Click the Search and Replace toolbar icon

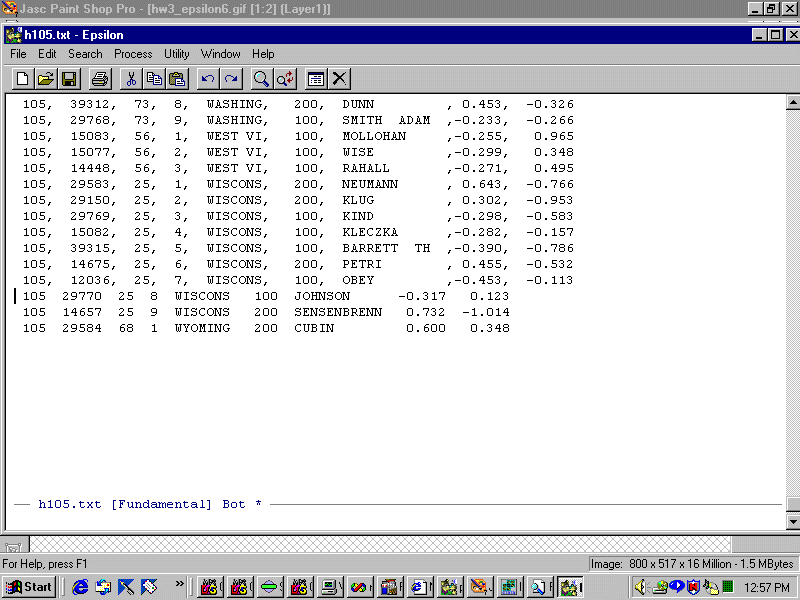[x=286, y=78]
